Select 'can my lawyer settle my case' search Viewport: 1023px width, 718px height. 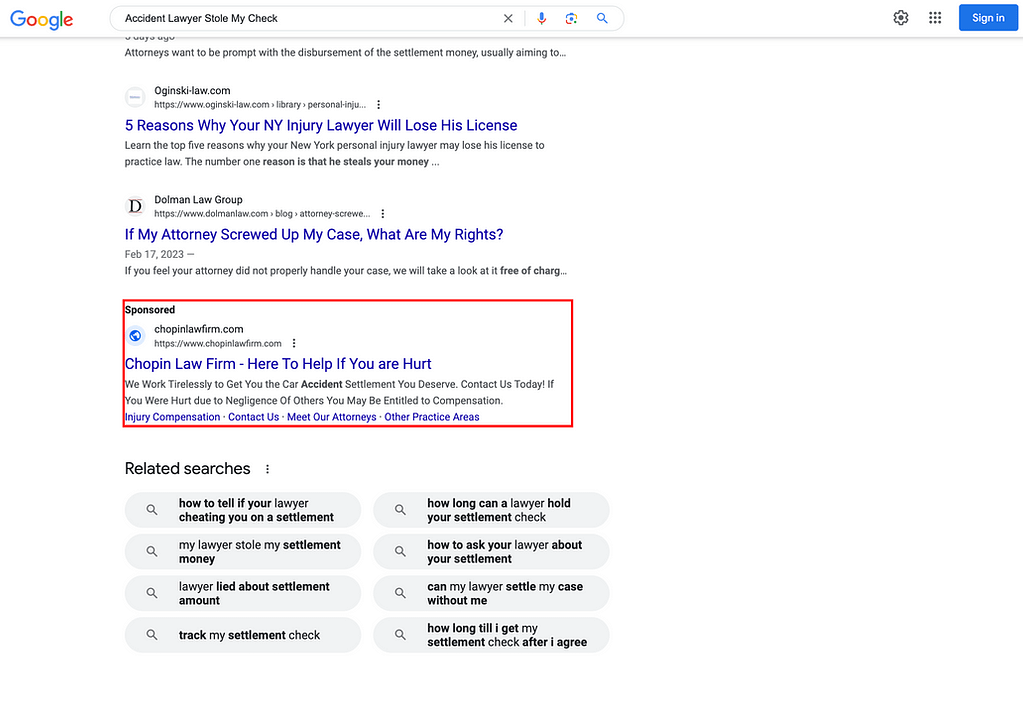491,593
